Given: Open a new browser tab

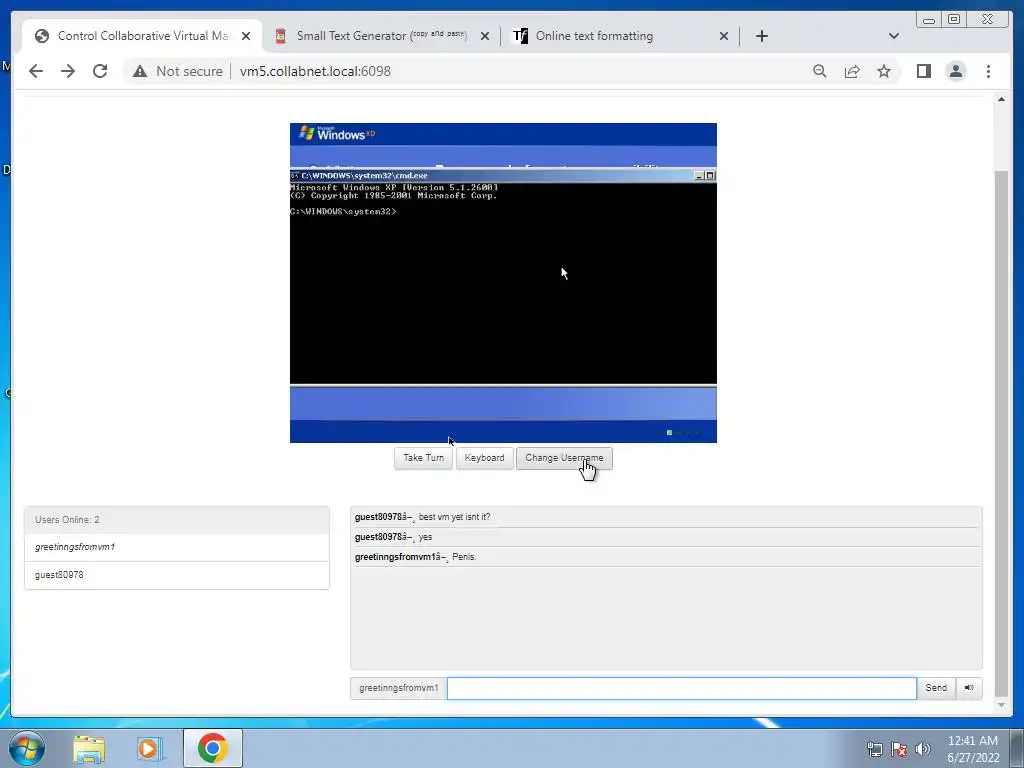Looking at the screenshot, I should pos(761,36).
